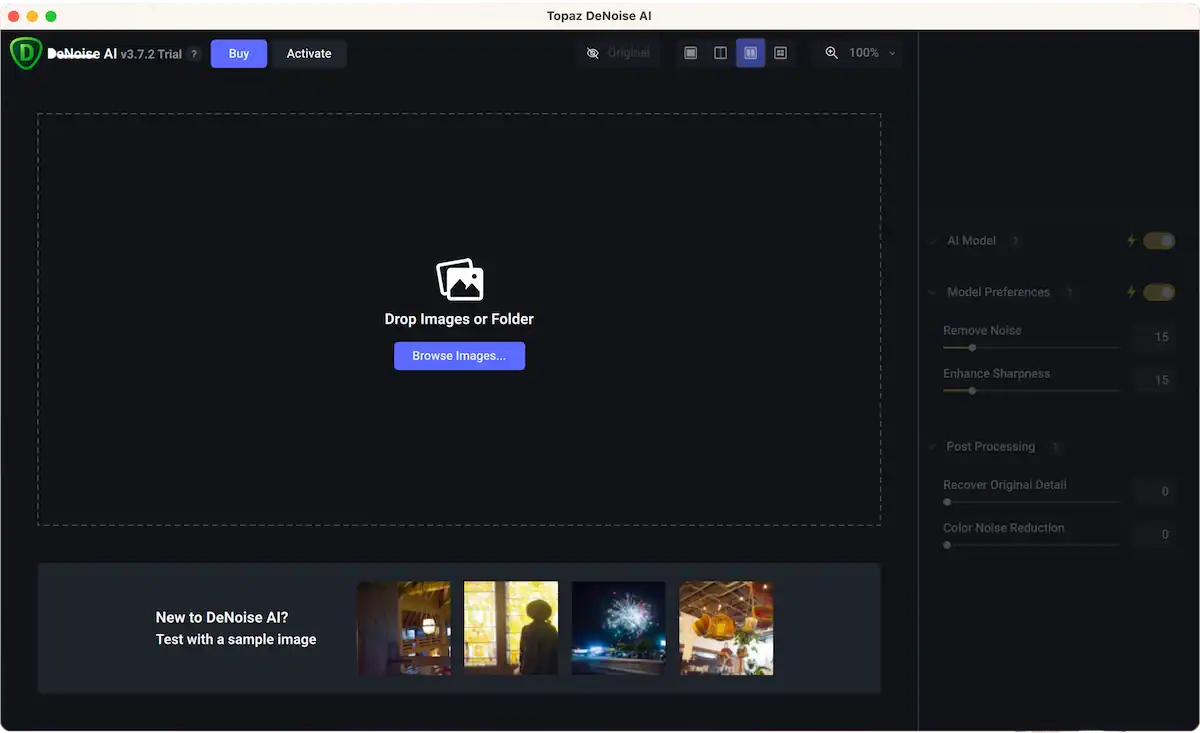Open the help question mark beside Trial
This screenshot has height=733, width=1200.
[x=194, y=54]
